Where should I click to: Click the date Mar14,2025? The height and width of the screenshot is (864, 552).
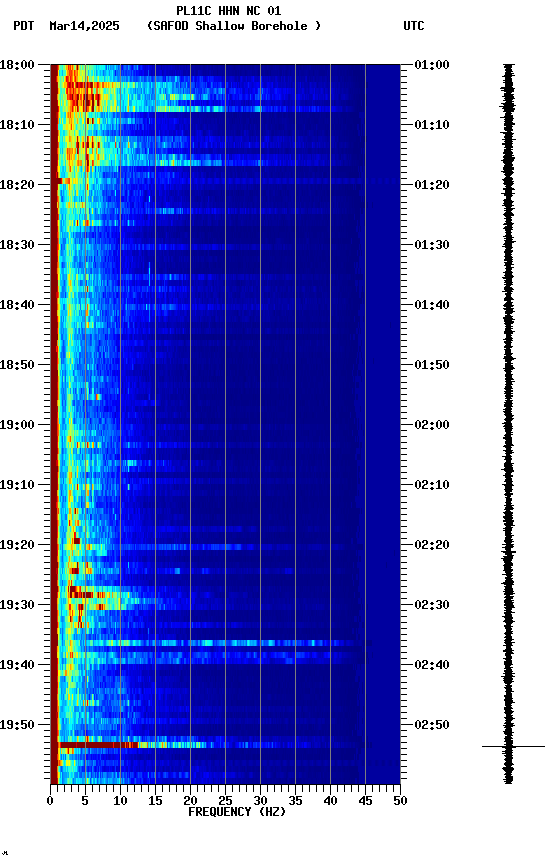coord(84,26)
